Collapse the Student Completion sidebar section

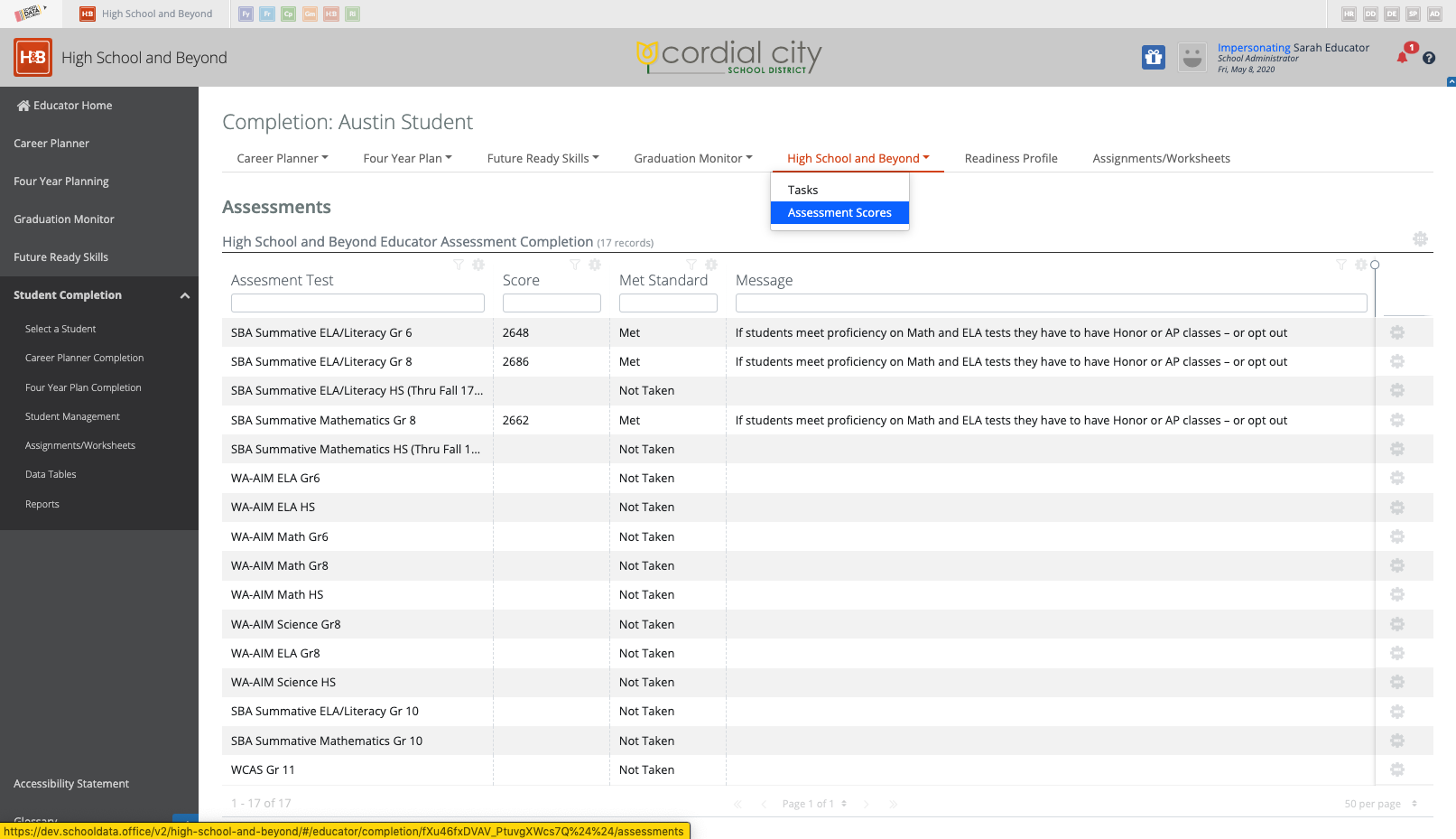click(x=185, y=295)
